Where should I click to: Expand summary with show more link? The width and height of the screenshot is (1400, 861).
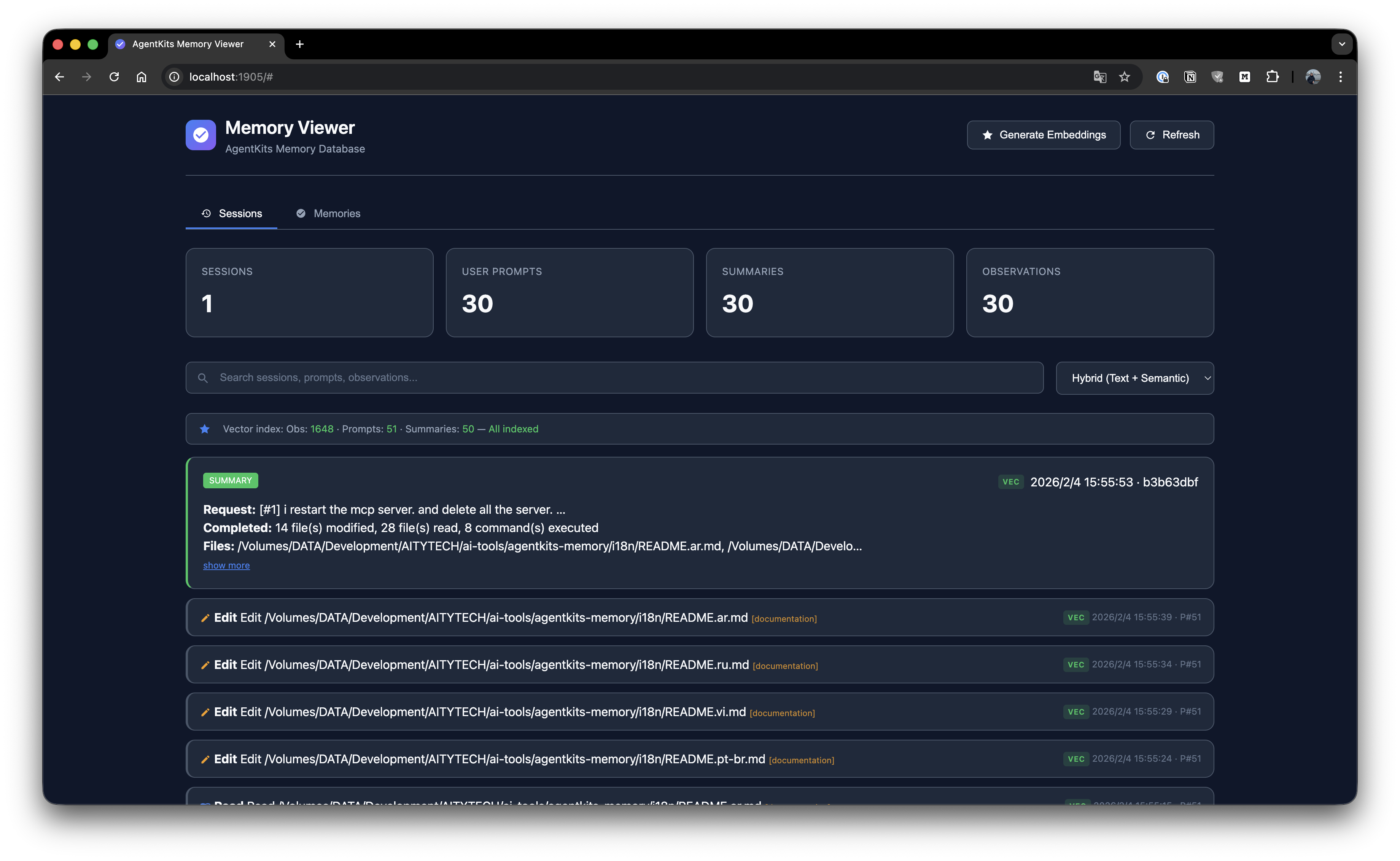coord(226,566)
